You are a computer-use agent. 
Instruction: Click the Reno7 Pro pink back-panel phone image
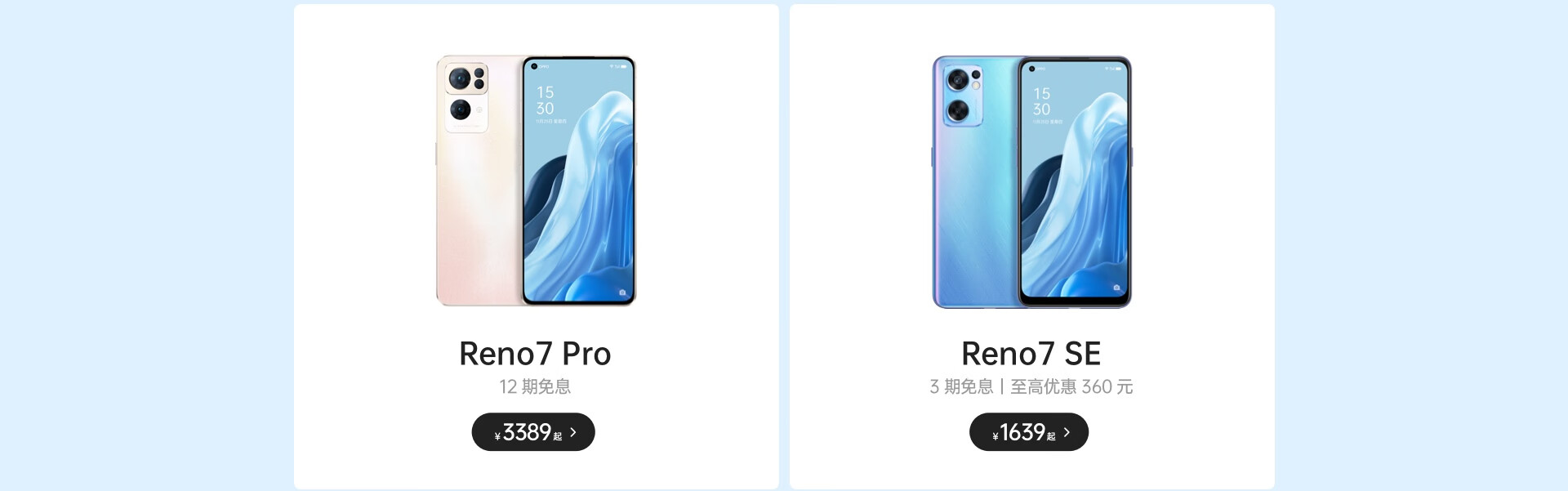click(479, 181)
